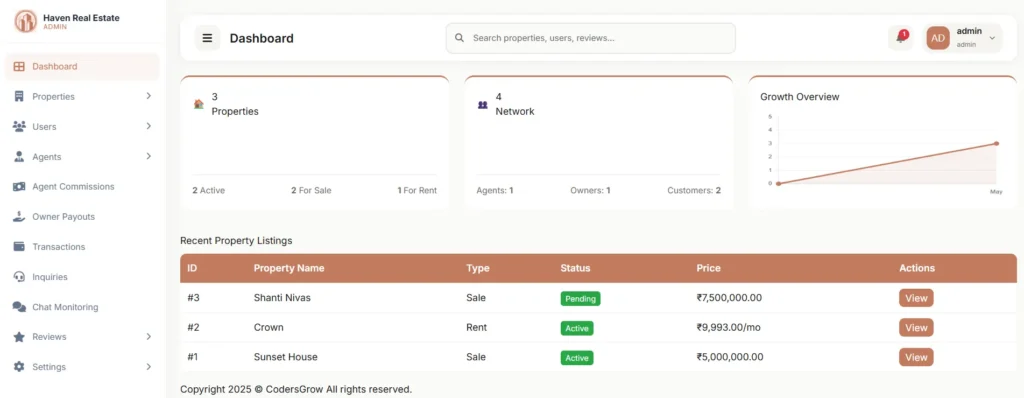Viewport: 1024px width, 398px height.
Task: Select property name Shanti Nivas
Action: click(x=282, y=298)
